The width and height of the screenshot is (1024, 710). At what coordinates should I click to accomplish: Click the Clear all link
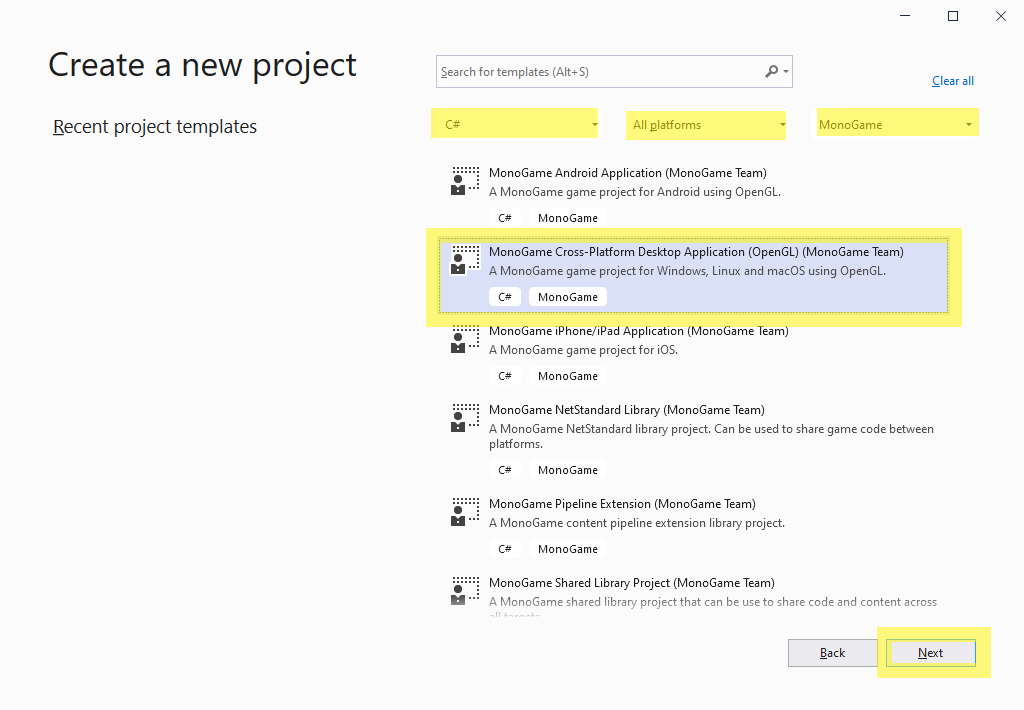[x=952, y=81]
